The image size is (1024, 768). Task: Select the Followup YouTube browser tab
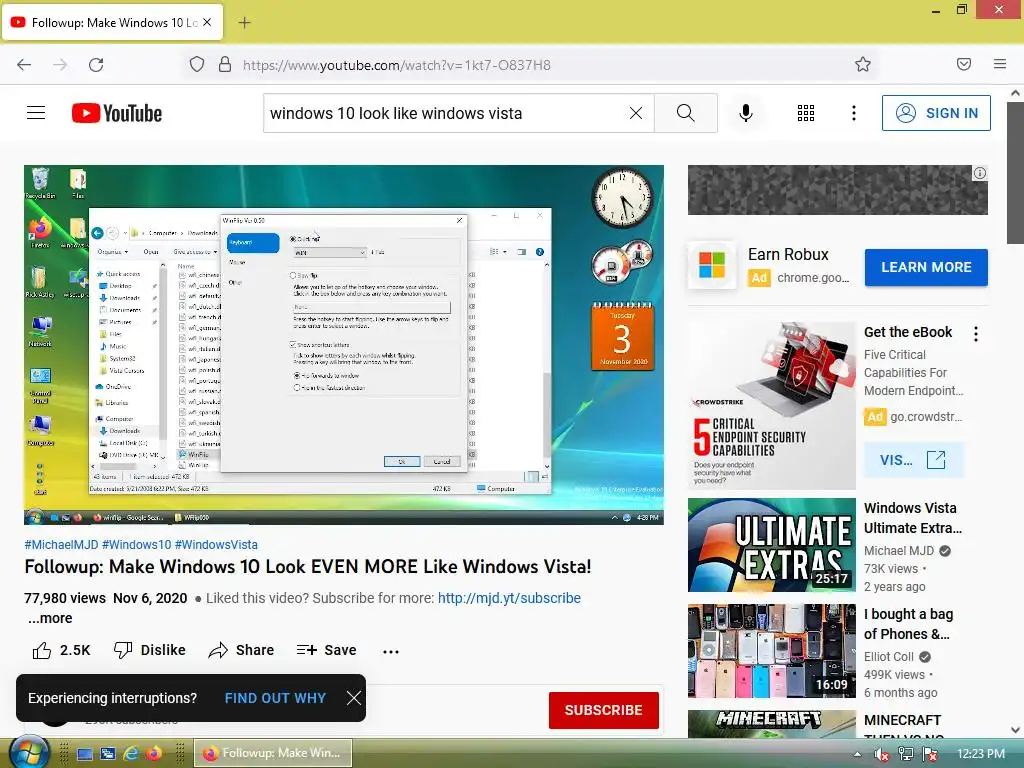coord(112,23)
